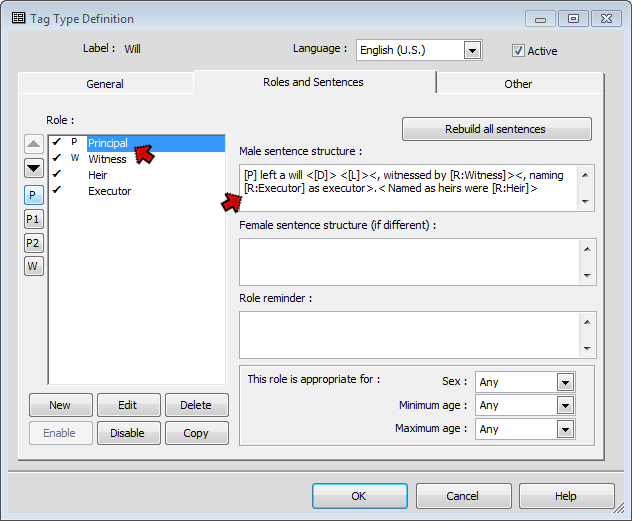The image size is (632, 521).
Task: Select the Heir role in list
Action: [137, 175]
